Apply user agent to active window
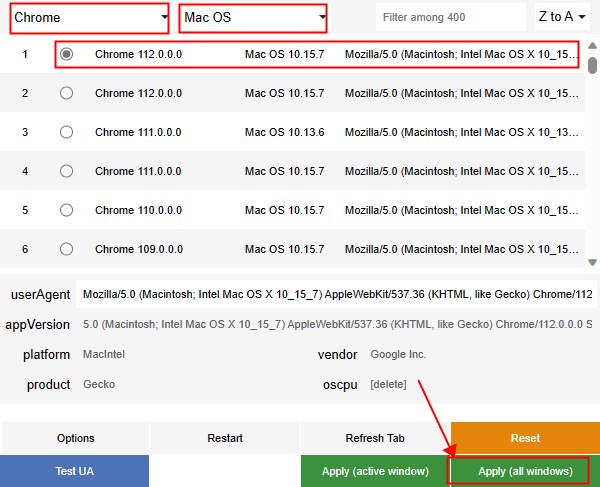This screenshot has width=600, height=487. click(375, 471)
